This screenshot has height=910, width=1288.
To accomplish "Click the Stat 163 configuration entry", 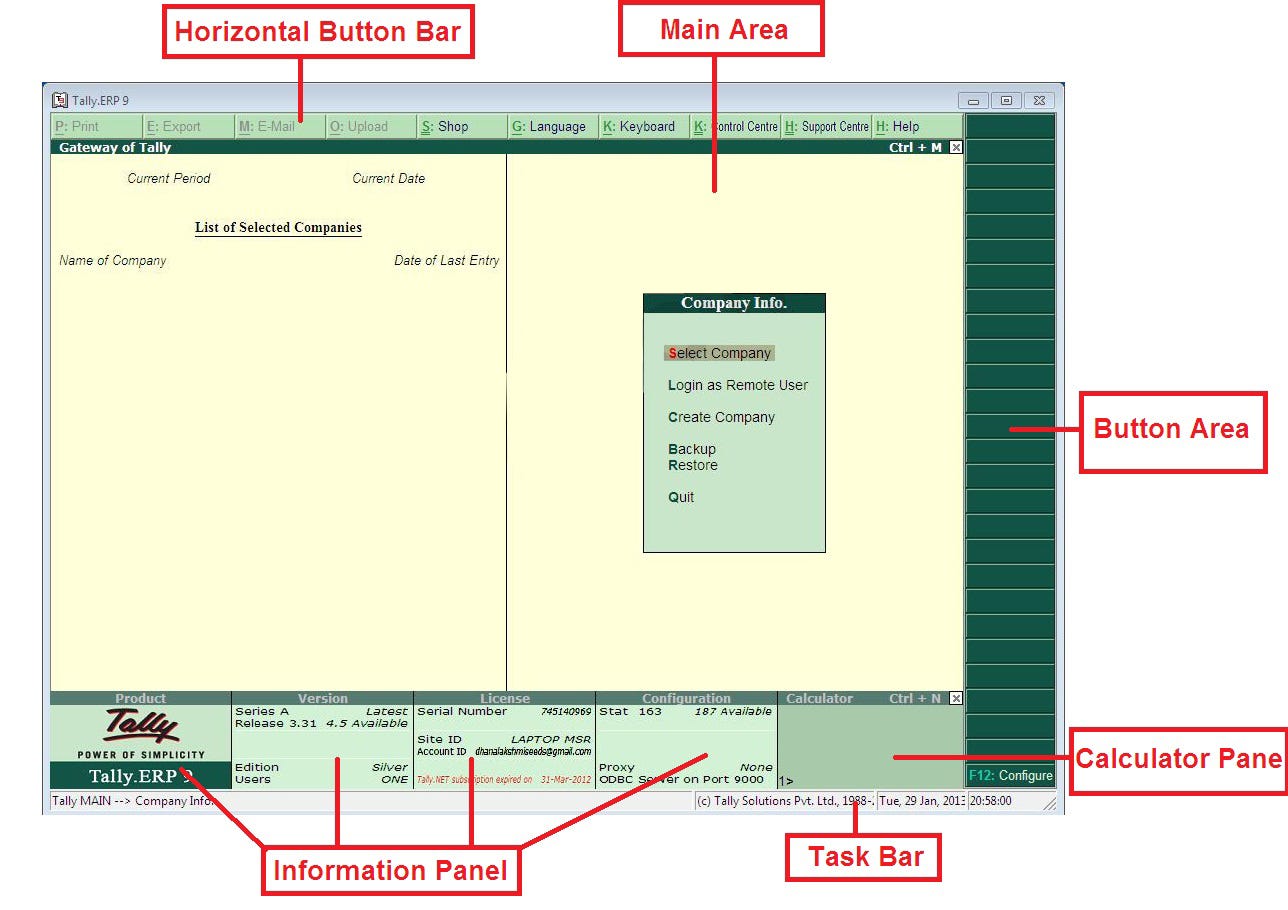I will point(630,712).
